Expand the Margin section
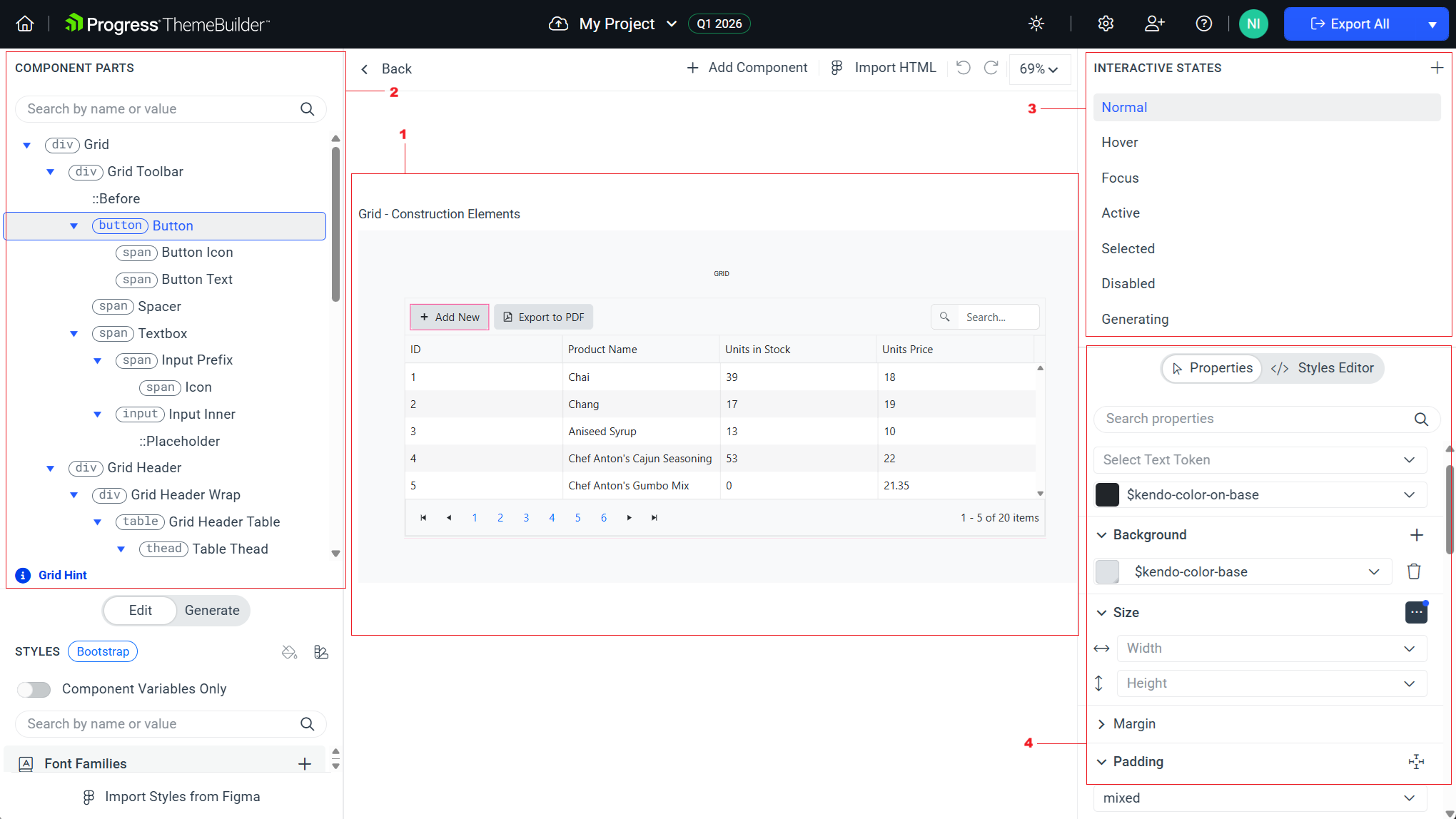The height and width of the screenshot is (819, 1456). 1134,723
